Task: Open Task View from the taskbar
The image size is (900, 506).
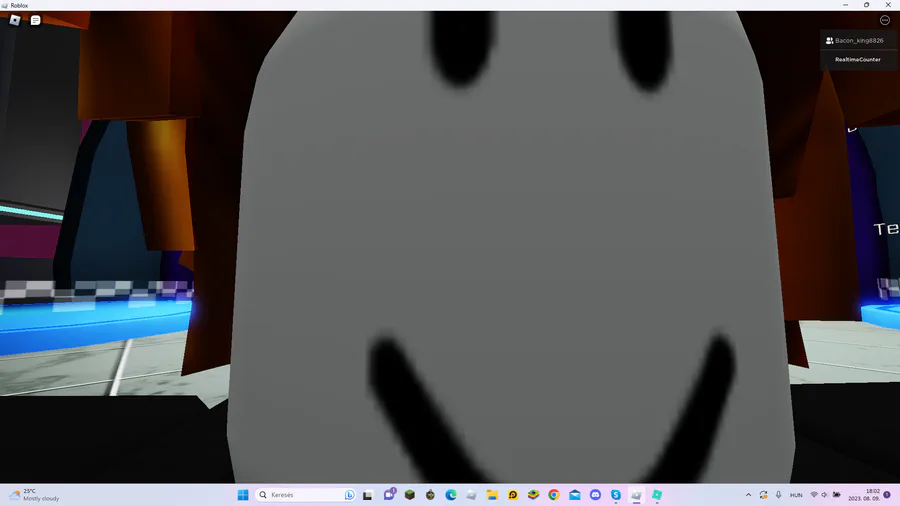Action: [368, 495]
